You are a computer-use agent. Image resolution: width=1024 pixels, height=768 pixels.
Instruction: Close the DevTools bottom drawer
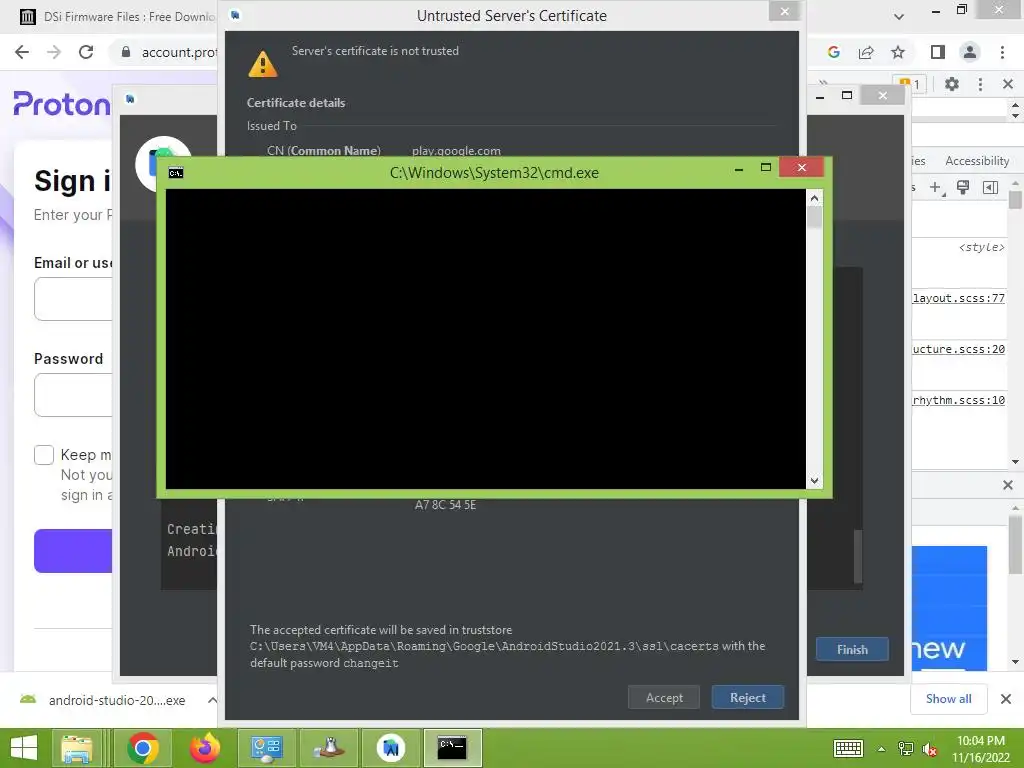pyautogui.click(x=1008, y=485)
